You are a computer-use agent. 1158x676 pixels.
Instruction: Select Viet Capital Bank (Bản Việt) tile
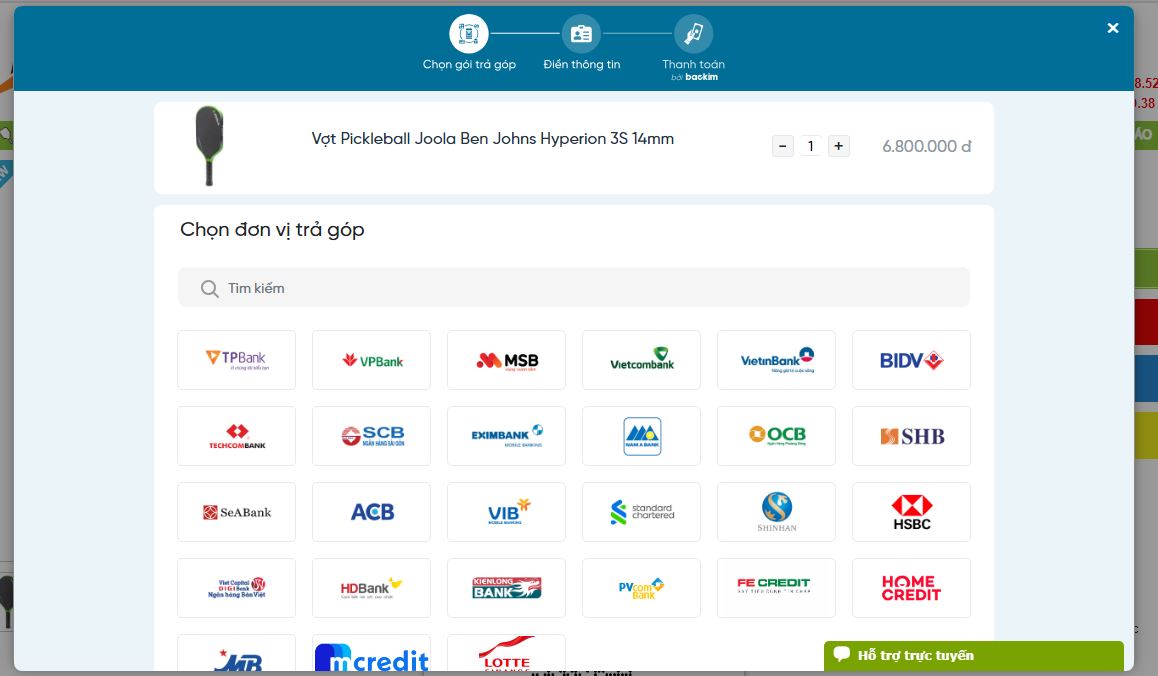click(x=236, y=588)
